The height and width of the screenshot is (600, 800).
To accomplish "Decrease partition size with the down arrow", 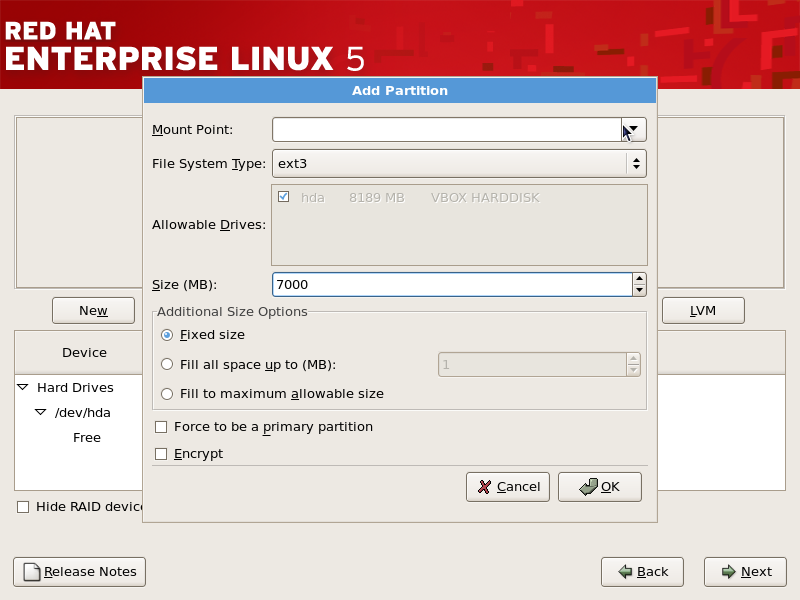I will click(639, 290).
